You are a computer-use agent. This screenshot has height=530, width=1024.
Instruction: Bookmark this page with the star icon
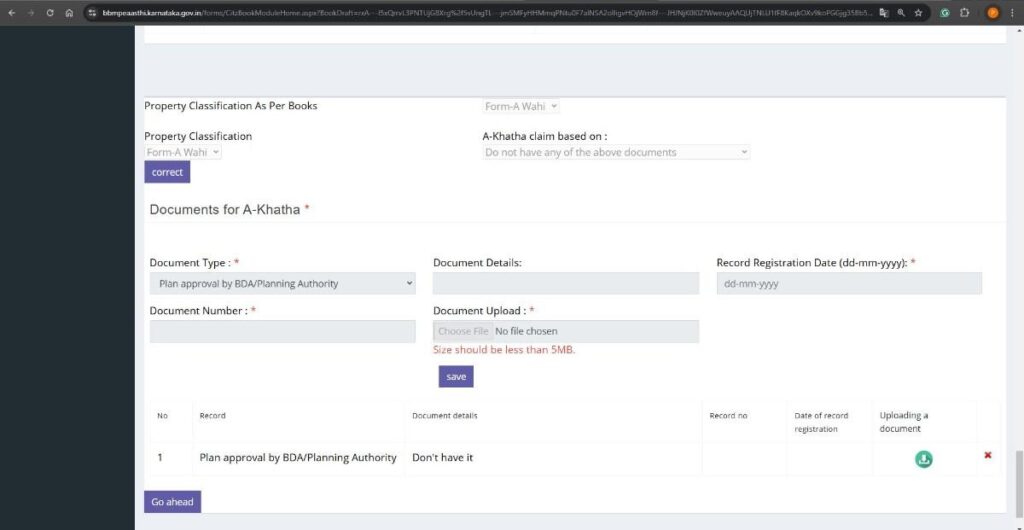pyautogui.click(x=918, y=13)
